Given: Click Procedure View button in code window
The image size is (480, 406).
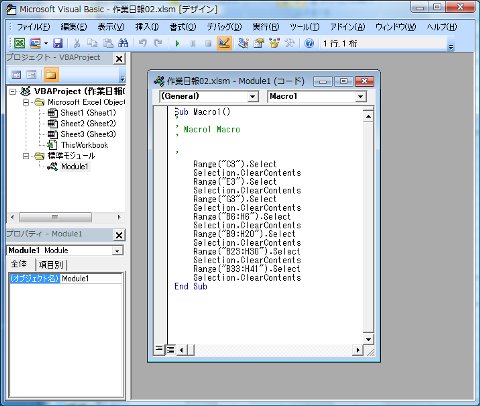Looking at the screenshot, I should (159, 350).
